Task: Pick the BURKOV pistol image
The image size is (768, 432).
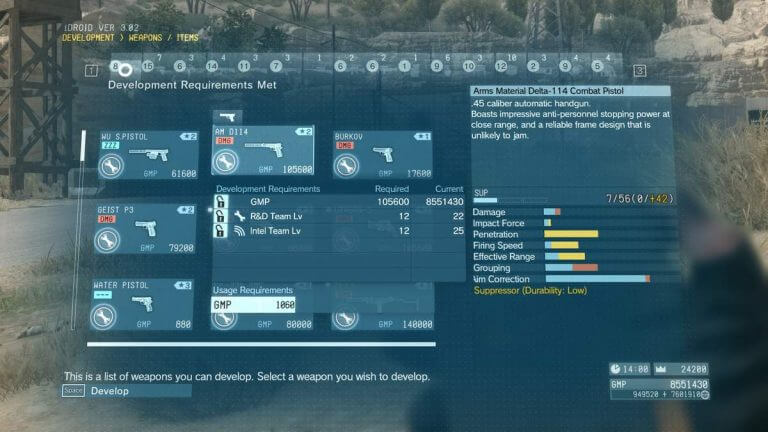Action: click(383, 154)
